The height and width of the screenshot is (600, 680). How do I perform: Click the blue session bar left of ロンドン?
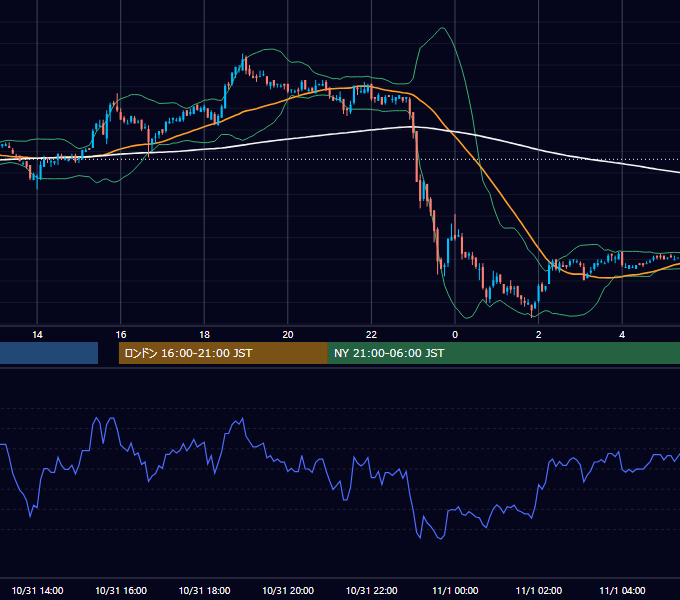pos(49,353)
